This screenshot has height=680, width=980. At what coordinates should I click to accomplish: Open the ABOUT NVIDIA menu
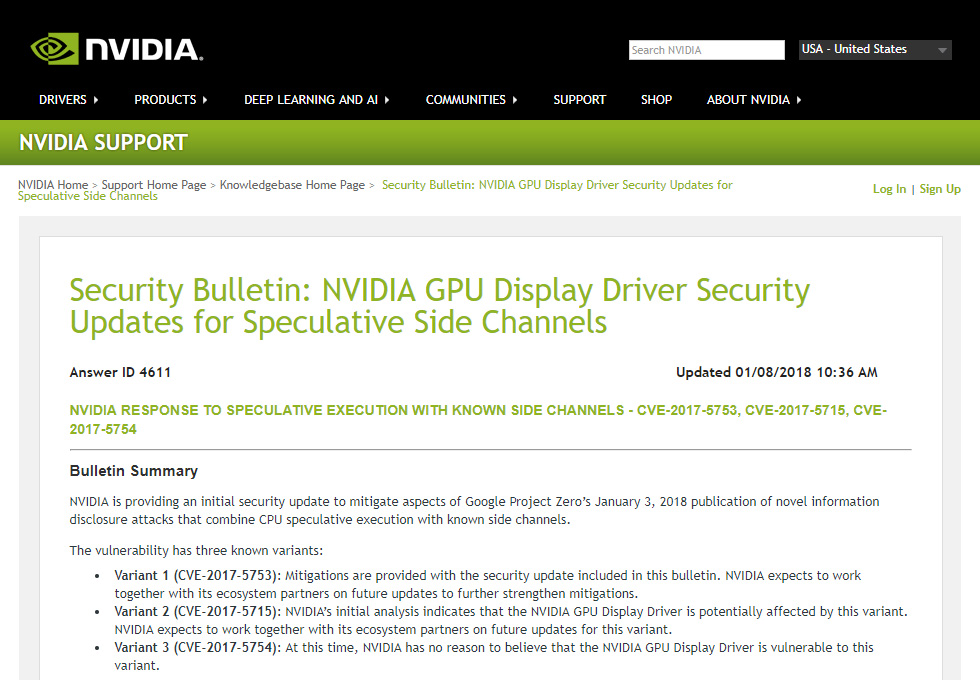[748, 100]
